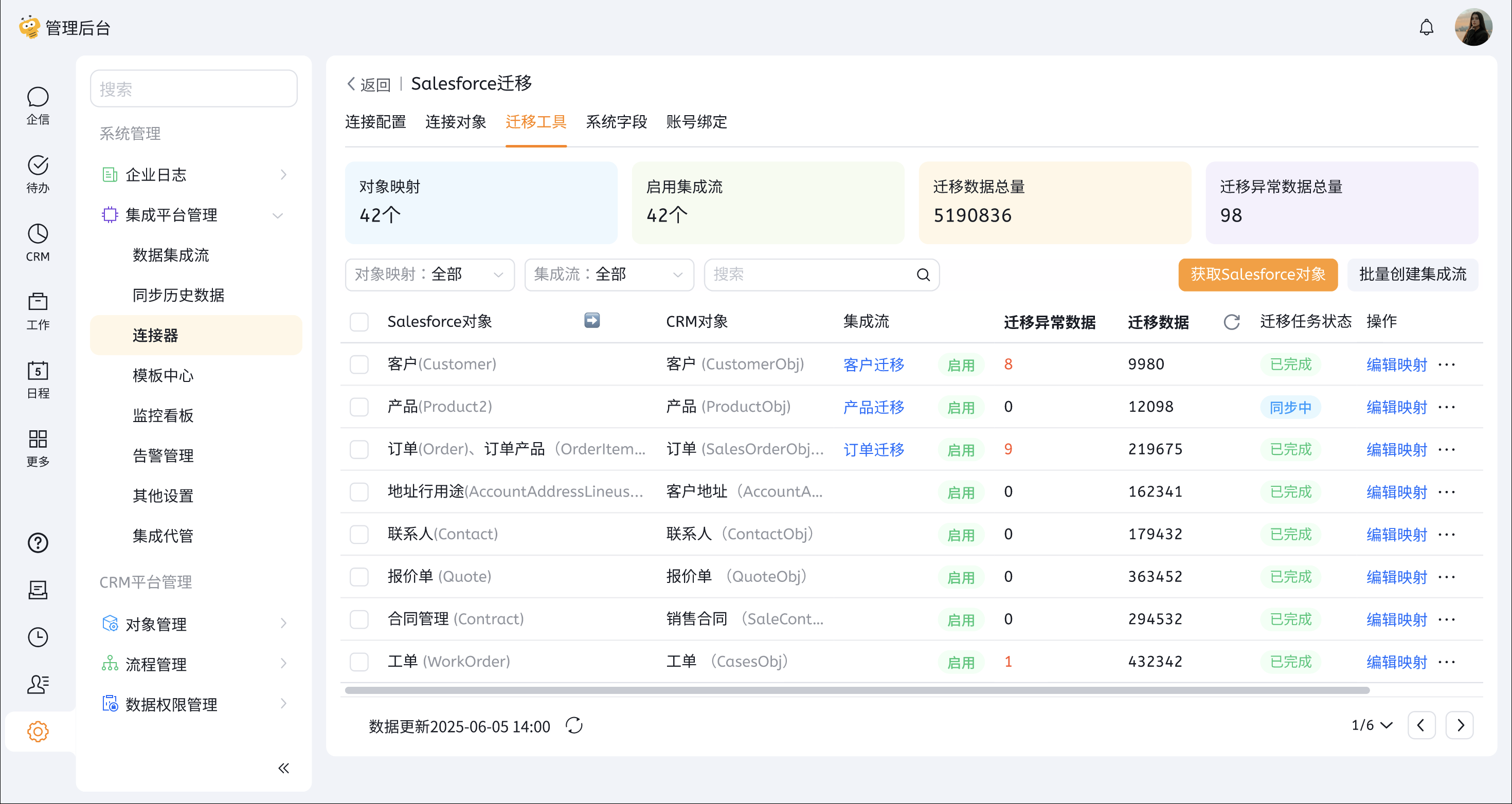
Task: Click the settings gear in left rail
Action: point(38,731)
